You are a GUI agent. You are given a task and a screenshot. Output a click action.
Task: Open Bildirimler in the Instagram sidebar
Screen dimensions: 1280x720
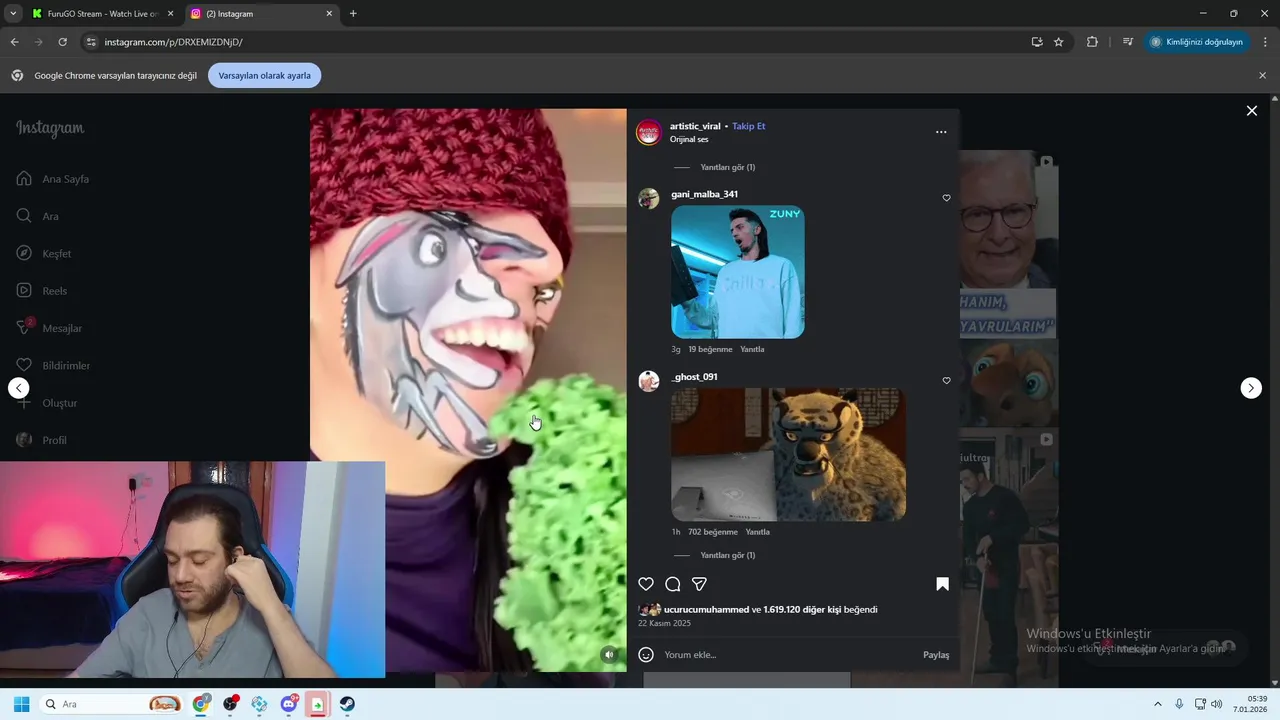(53, 365)
